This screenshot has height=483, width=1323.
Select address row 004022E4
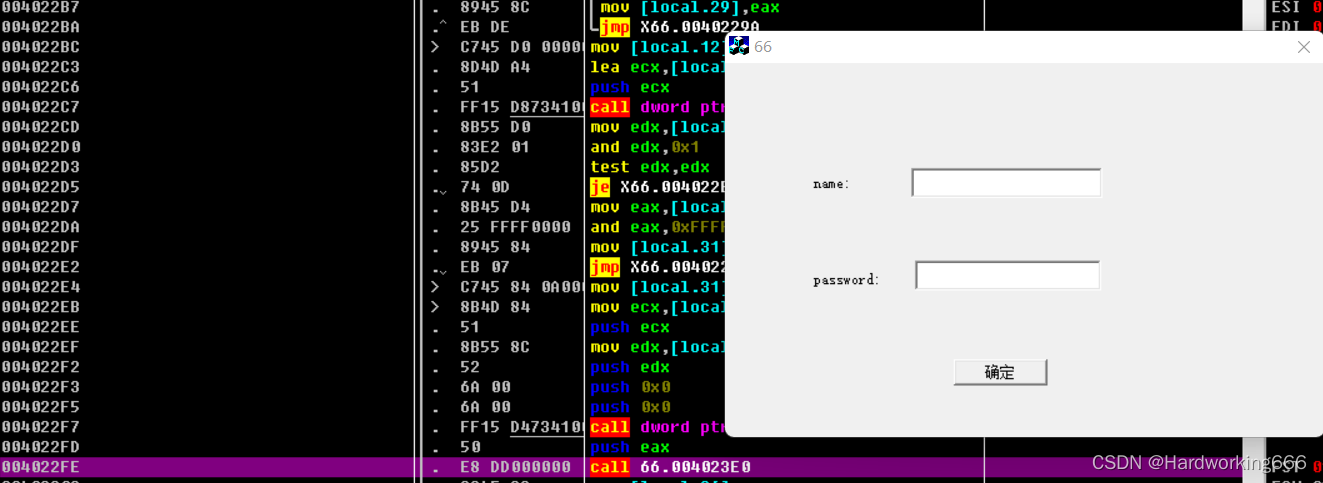41,287
